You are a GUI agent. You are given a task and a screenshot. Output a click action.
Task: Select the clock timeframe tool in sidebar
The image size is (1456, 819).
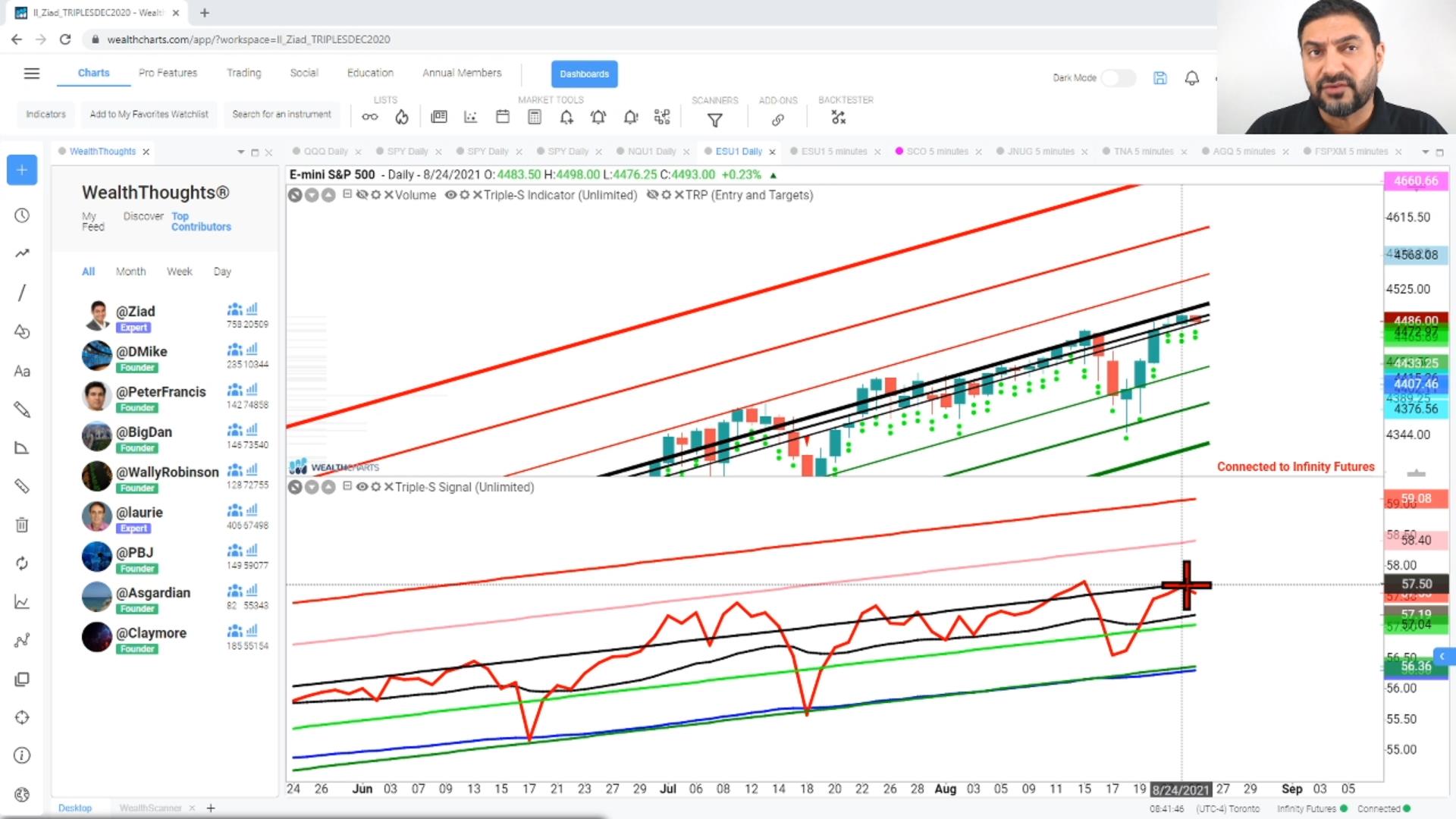click(22, 216)
